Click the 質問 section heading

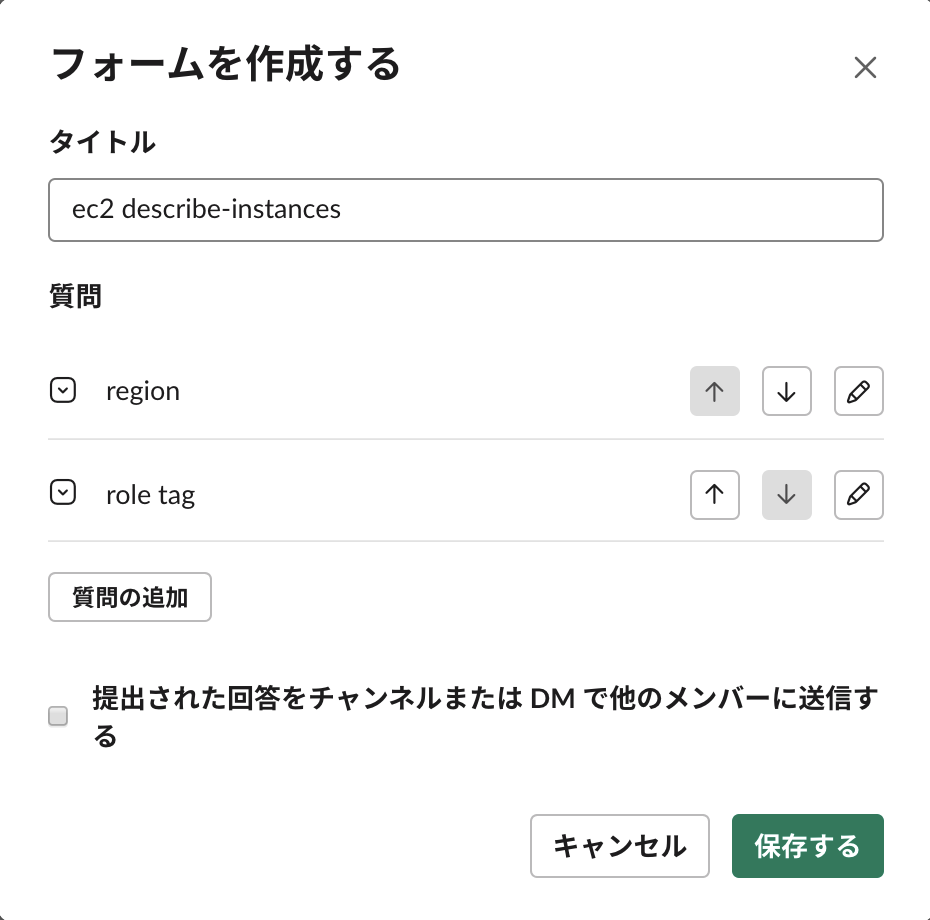click(x=75, y=295)
